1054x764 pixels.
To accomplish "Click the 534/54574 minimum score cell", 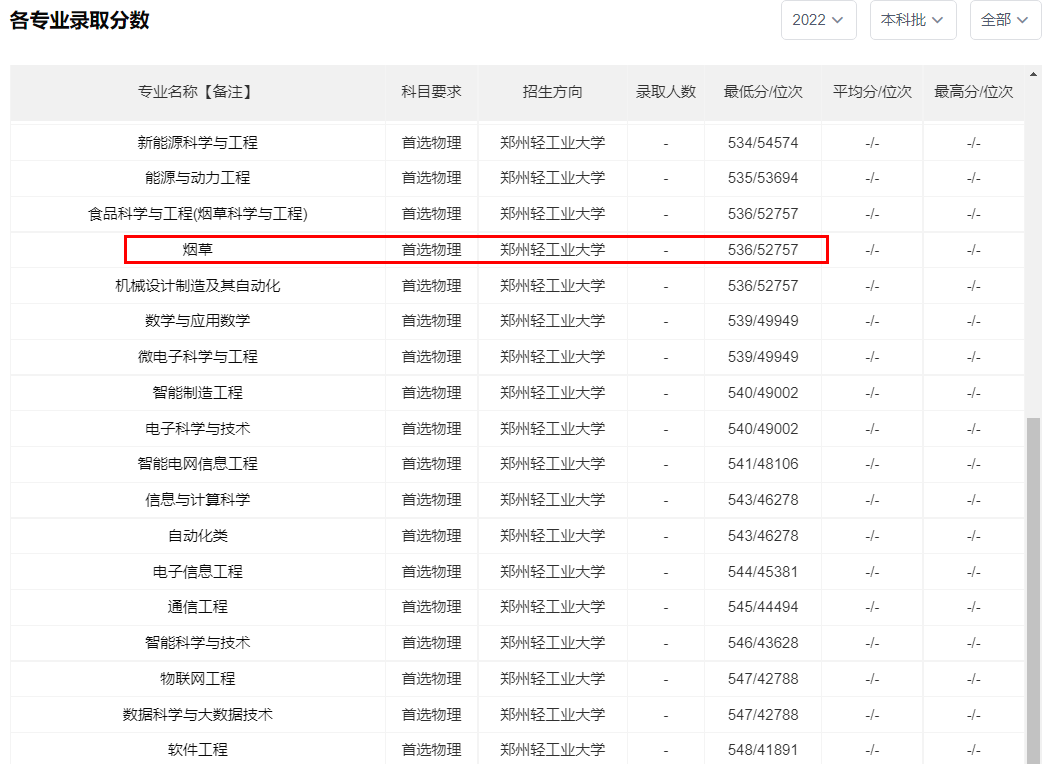I will pos(763,143).
